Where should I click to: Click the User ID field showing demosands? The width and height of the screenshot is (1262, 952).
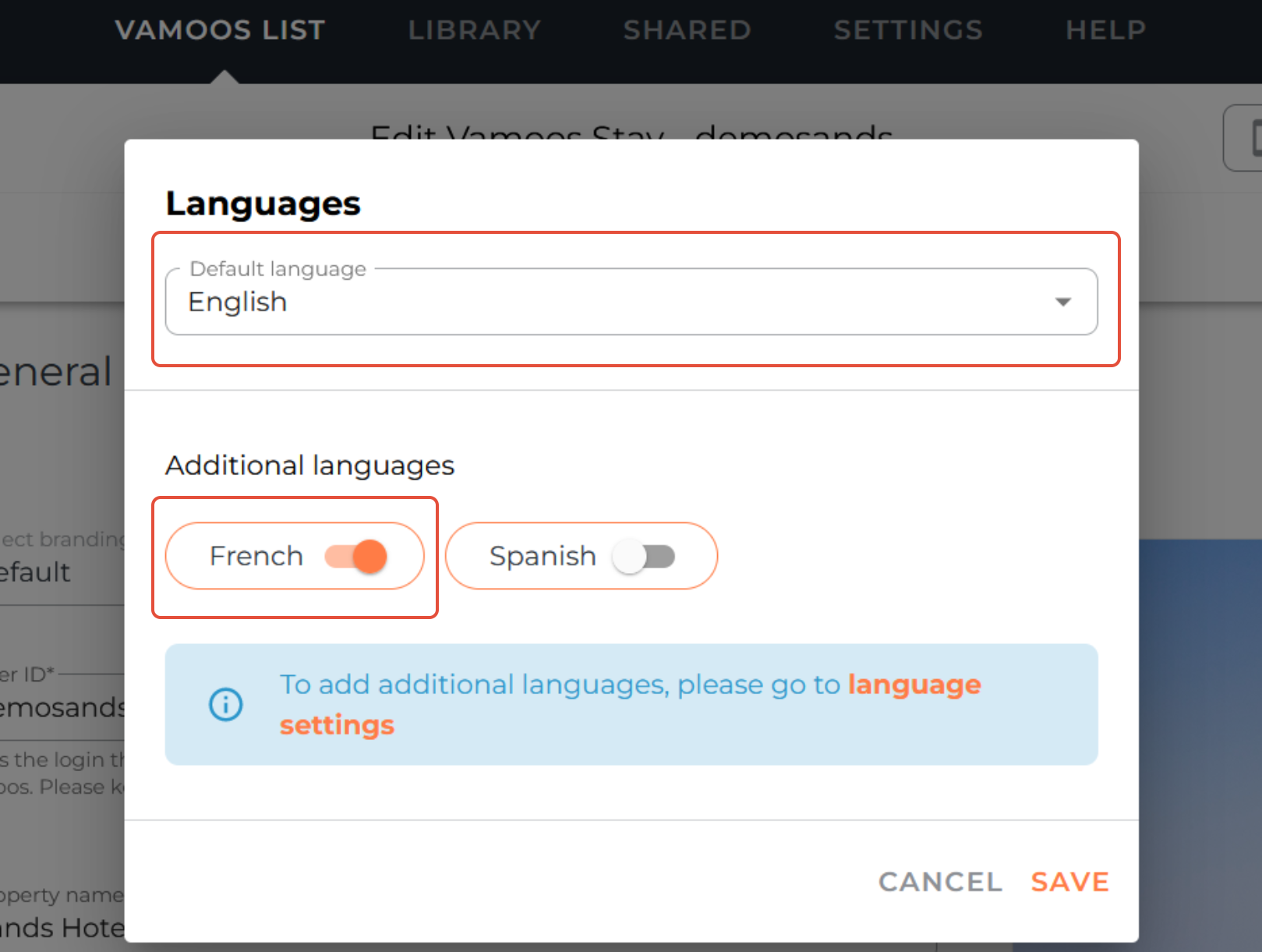[x=58, y=707]
